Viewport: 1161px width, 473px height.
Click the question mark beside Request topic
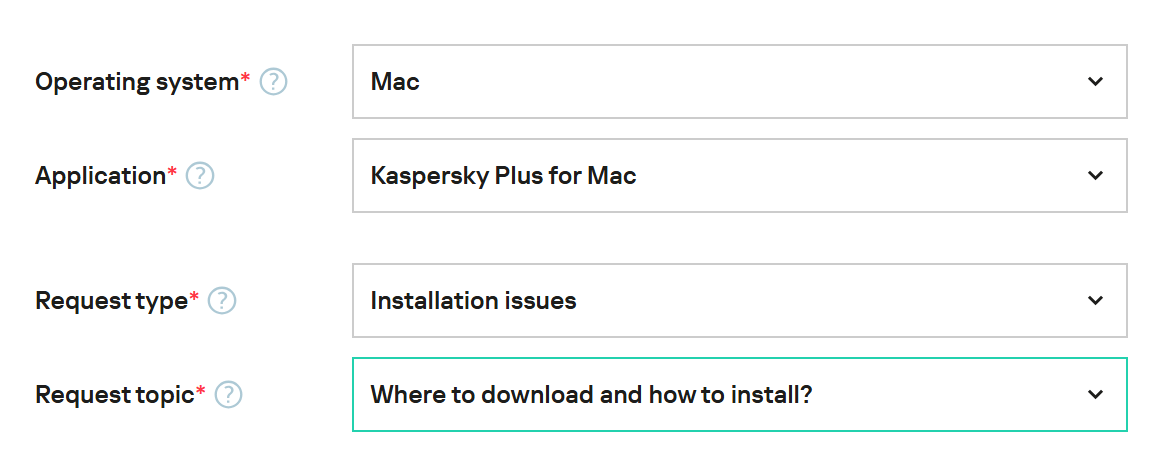coord(229,395)
